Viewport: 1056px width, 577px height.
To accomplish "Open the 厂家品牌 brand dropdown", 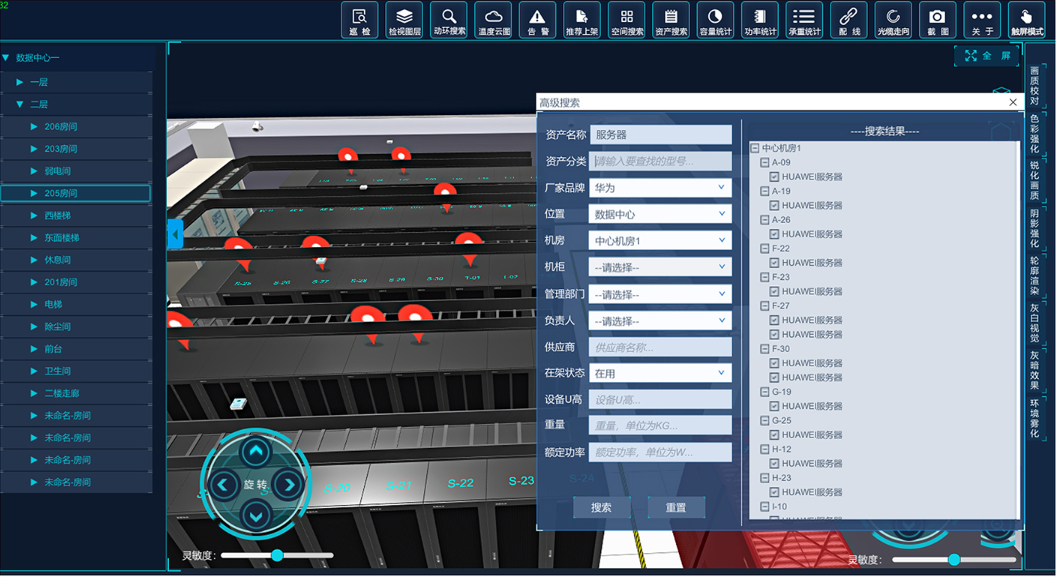I will 661,188.
